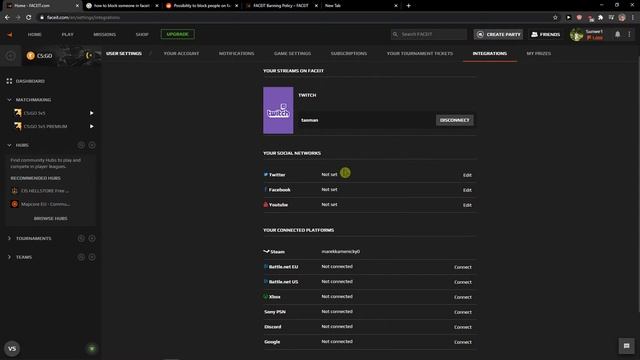Select the INTEGRATIONS tab
The width and height of the screenshot is (640, 360).
coord(490,53)
